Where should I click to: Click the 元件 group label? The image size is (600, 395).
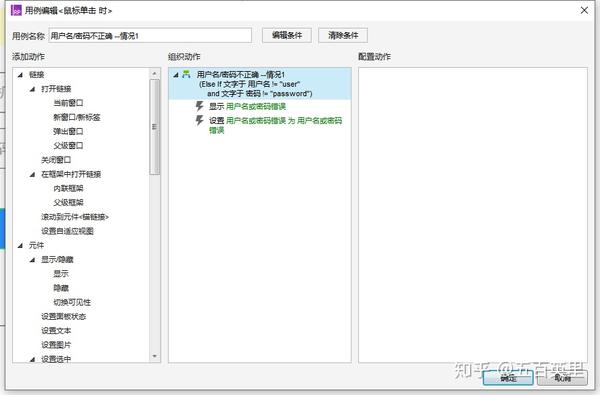click(x=36, y=245)
